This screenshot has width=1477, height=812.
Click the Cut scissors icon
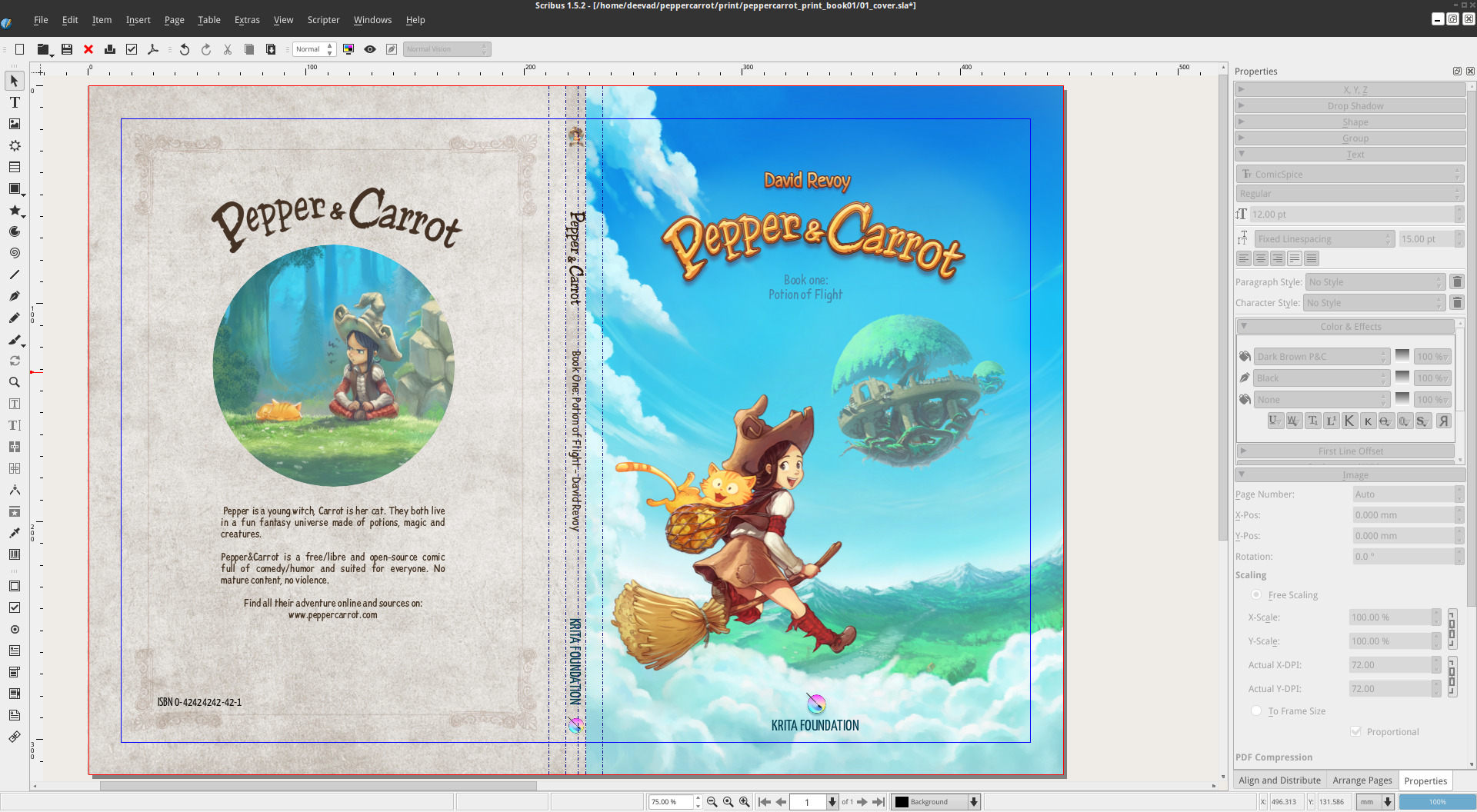[x=228, y=49]
